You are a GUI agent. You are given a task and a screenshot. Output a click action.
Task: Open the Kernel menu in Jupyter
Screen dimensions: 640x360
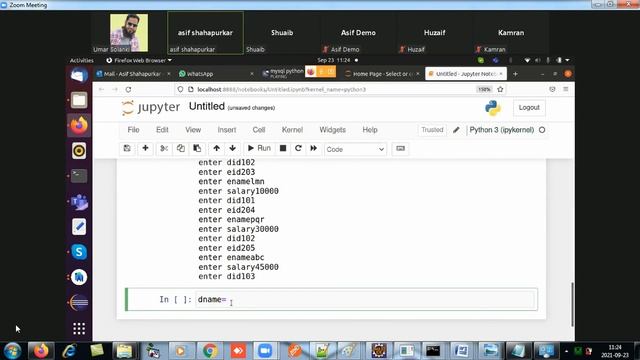click(292, 130)
